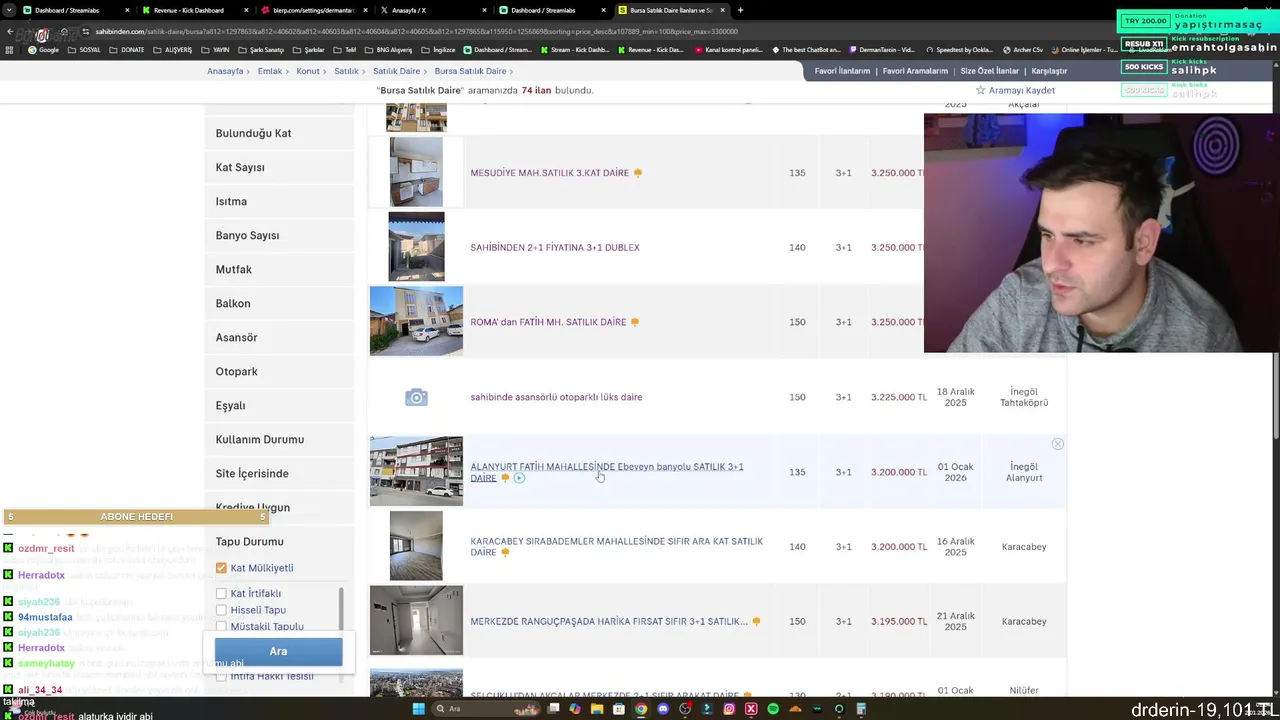Open Instagram app from the taskbar
The width and height of the screenshot is (1280, 720).
pyautogui.click(x=729, y=709)
